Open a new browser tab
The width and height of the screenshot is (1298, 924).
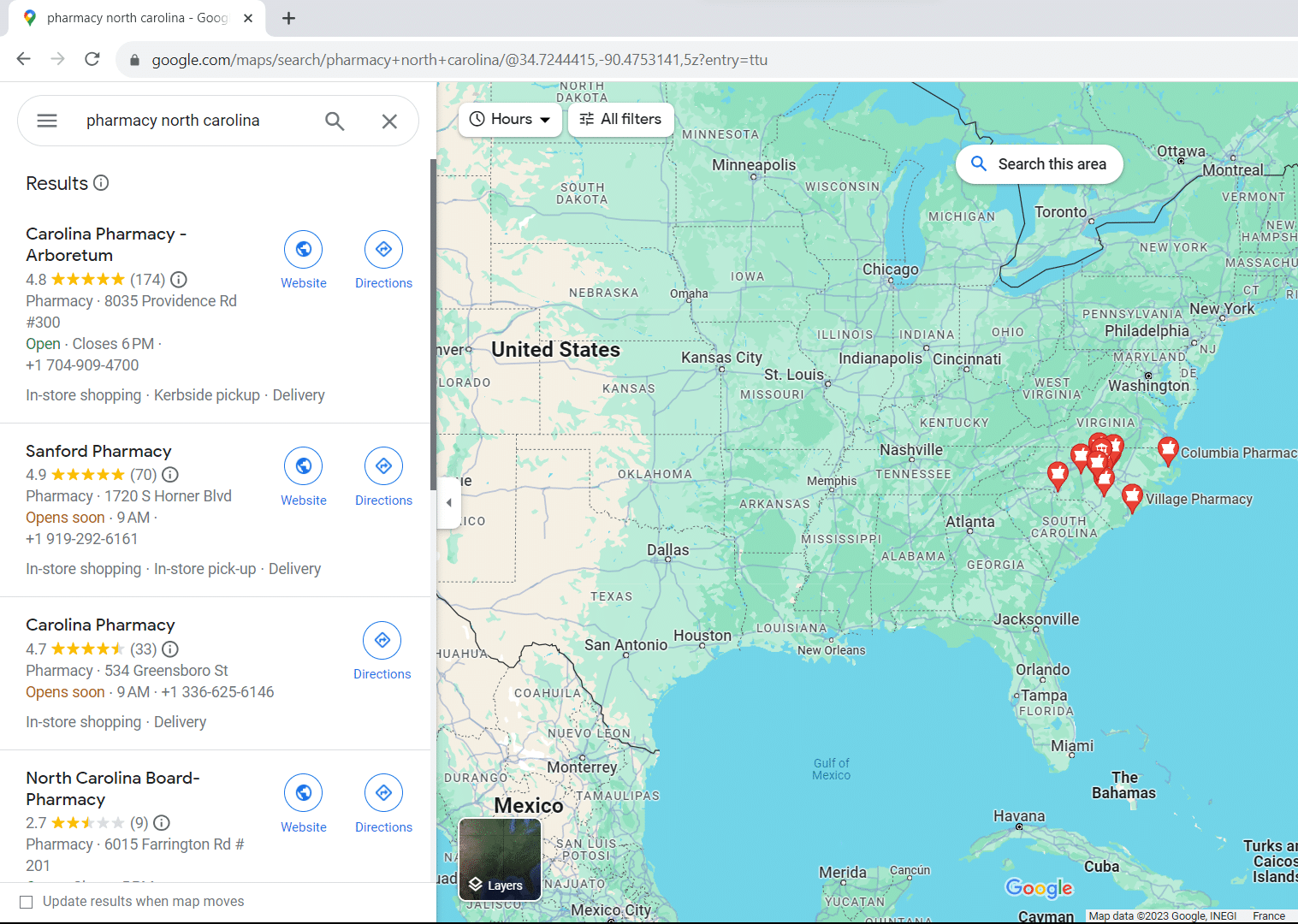(x=289, y=18)
